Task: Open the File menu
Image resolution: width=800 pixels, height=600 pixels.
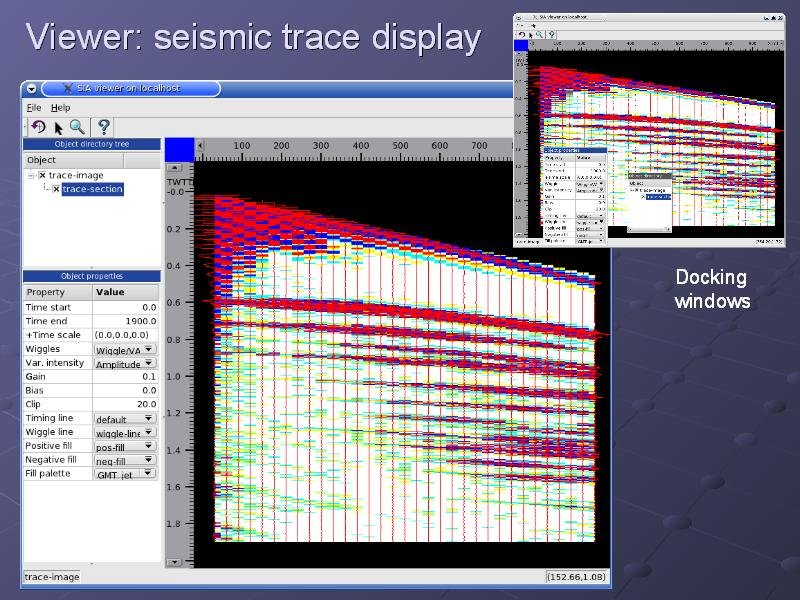Action: [x=34, y=107]
